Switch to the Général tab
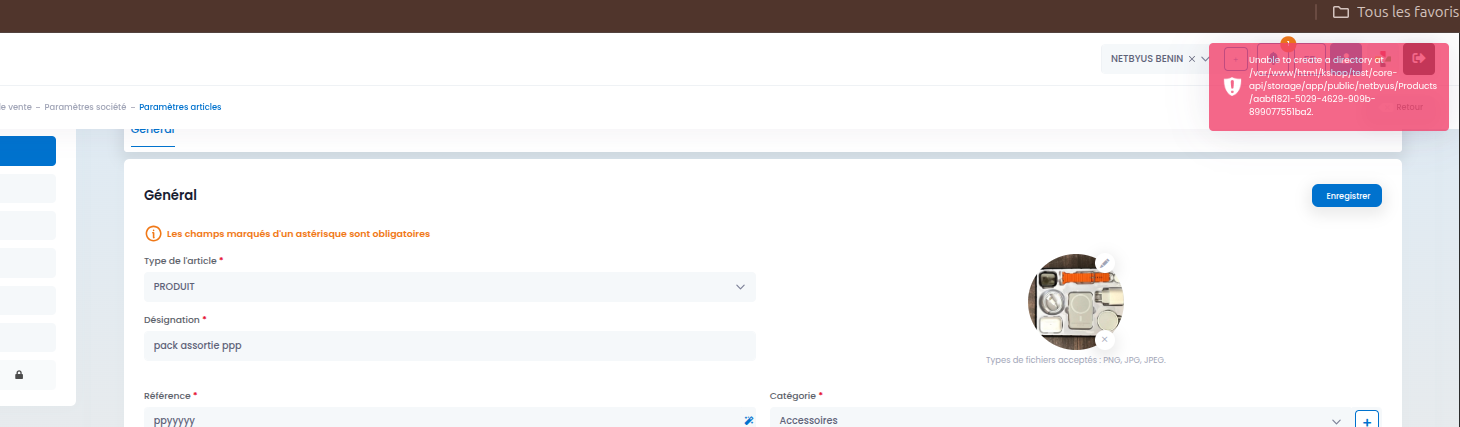Viewport: 1460px width, 427px height. coord(153,131)
